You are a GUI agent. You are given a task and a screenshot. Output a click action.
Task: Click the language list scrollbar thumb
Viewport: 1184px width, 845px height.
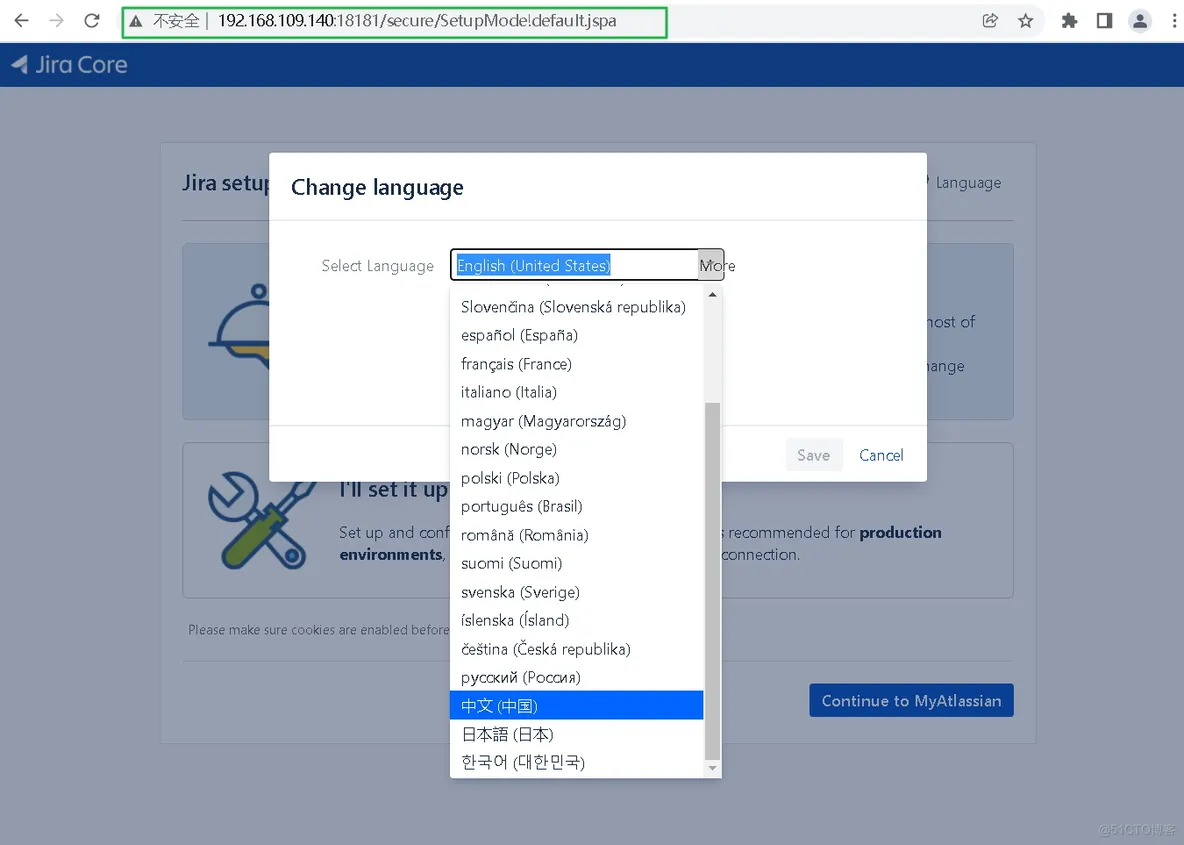712,581
